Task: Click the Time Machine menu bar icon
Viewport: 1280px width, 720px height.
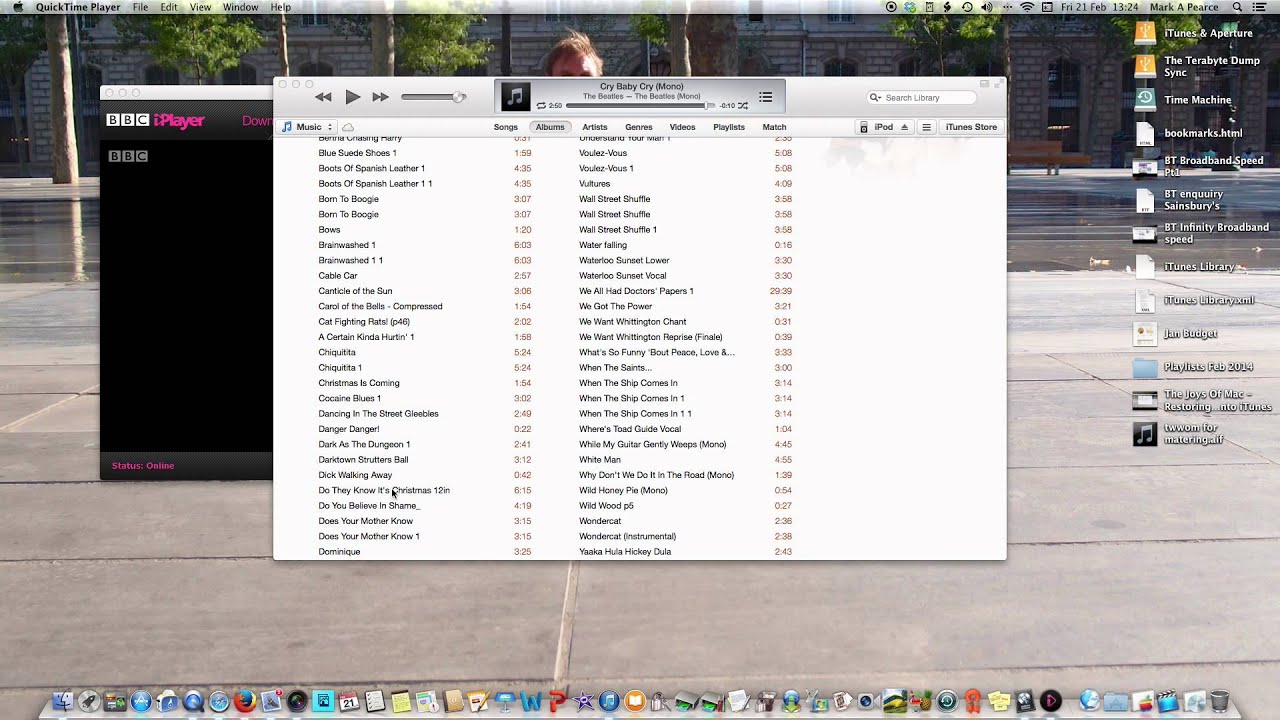Action: [967, 7]
